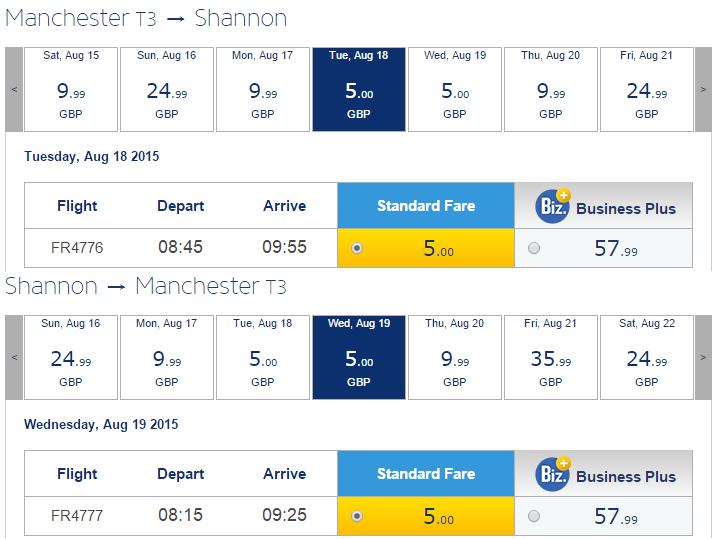Viewport: 714px width, 539px height.
Task: Select Thu, Aug 20 outbound date for 9.99
Action: [x=551, y=89]
